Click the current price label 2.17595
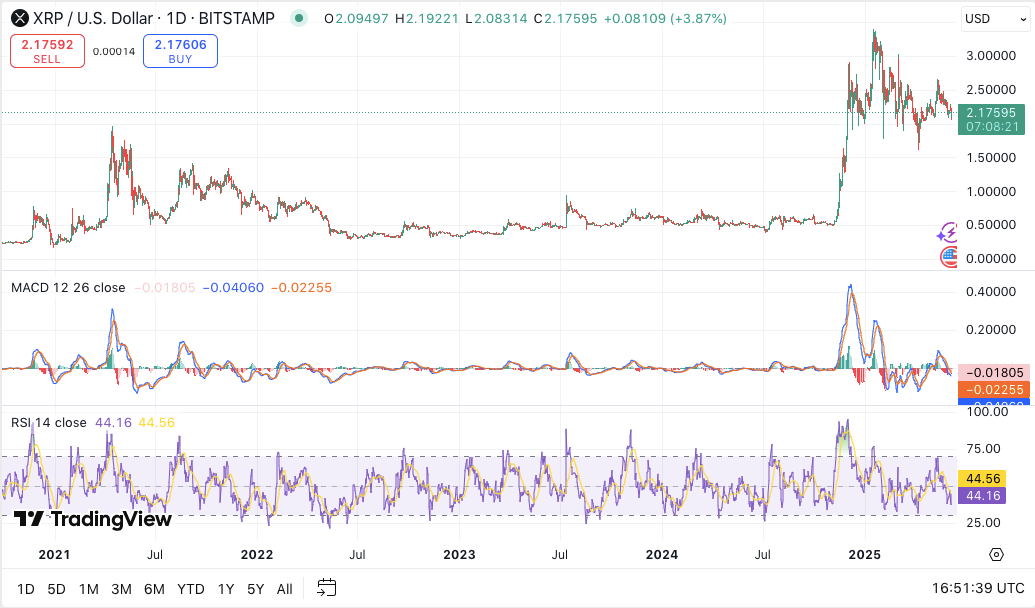This screenshot has height=608, width=1035. 990,113
